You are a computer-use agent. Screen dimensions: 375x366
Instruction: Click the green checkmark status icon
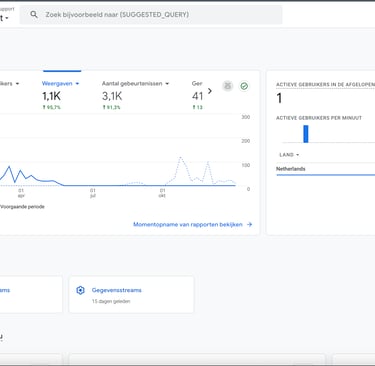pos(244,86)
